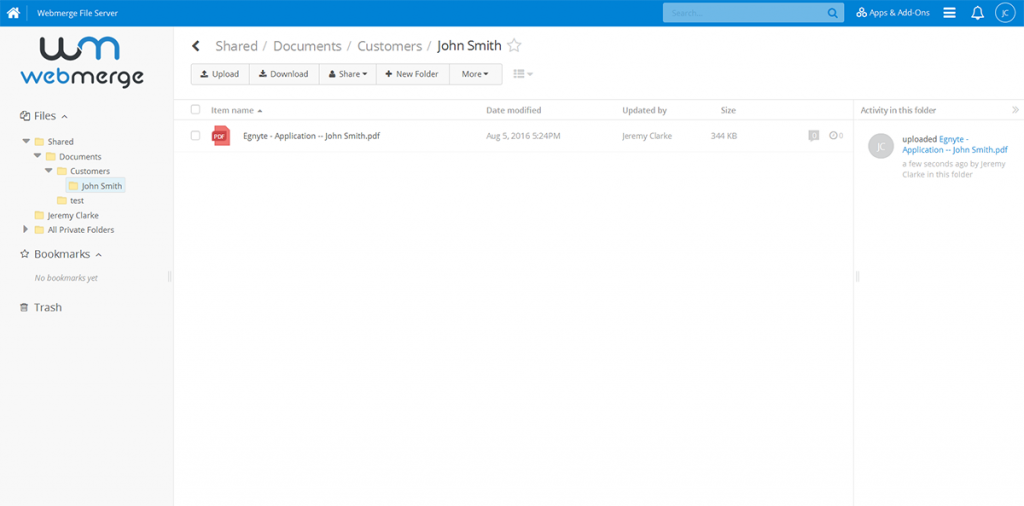Collapse the activity panel with double chevron

(x=1015, y=110)
